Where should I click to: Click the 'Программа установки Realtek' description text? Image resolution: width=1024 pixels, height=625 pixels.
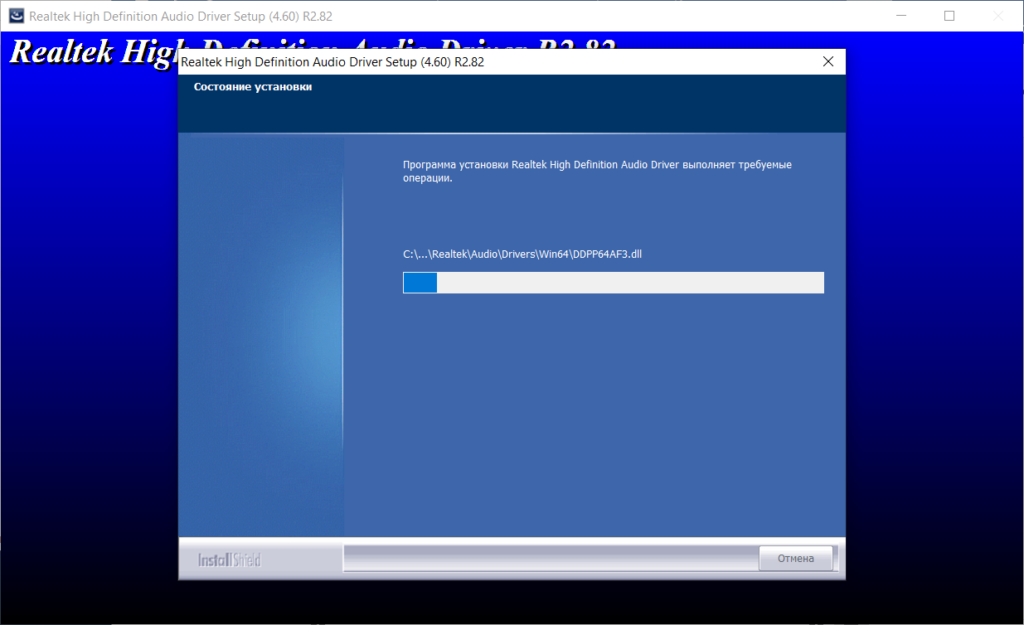coord(597,171)
